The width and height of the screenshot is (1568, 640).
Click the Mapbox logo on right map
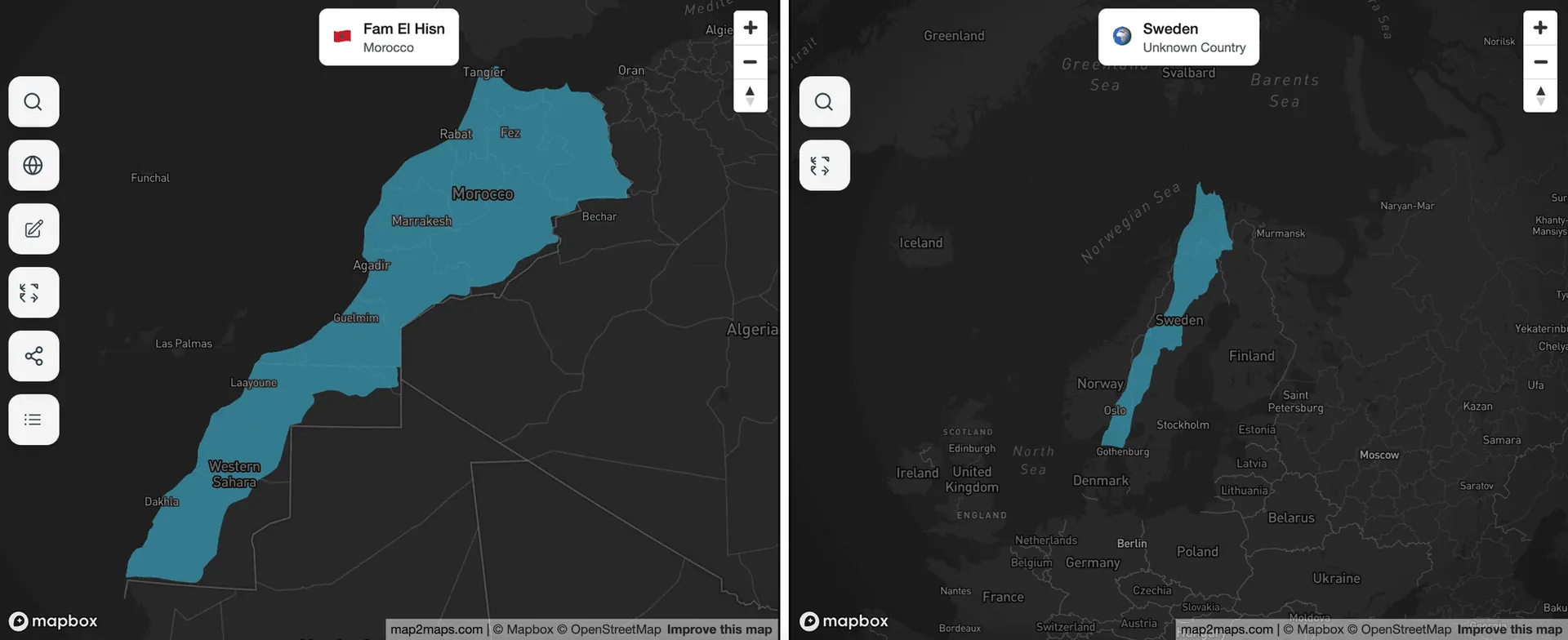(x=844, y=621)
